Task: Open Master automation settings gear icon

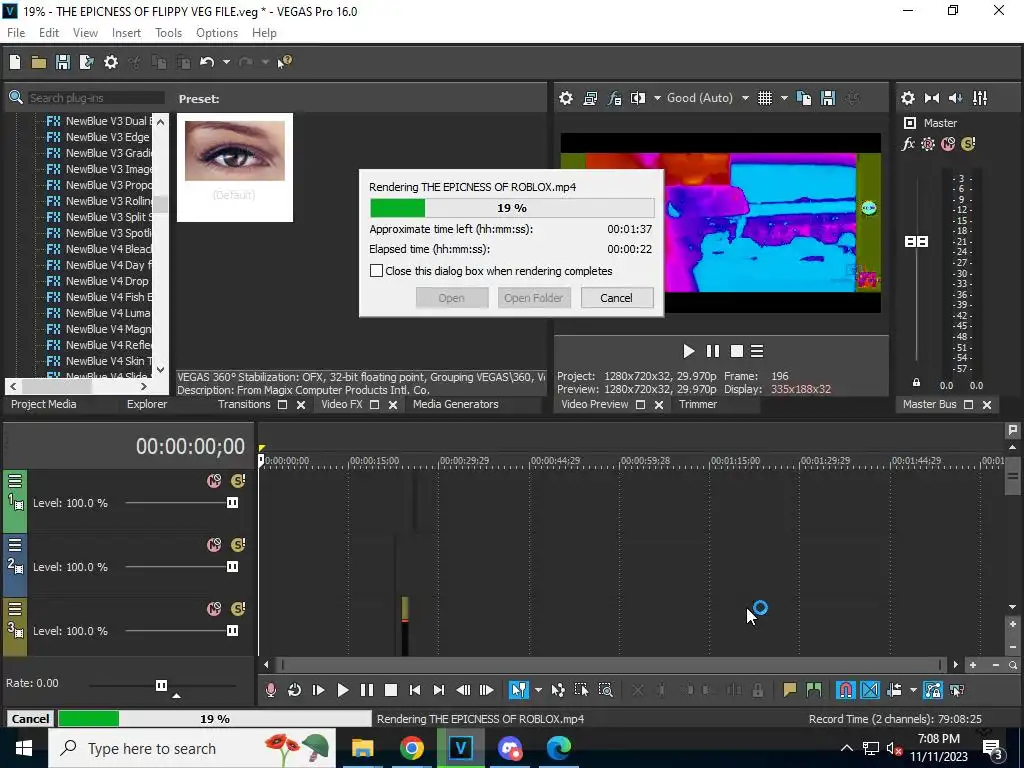Action: tap(928, 144)
